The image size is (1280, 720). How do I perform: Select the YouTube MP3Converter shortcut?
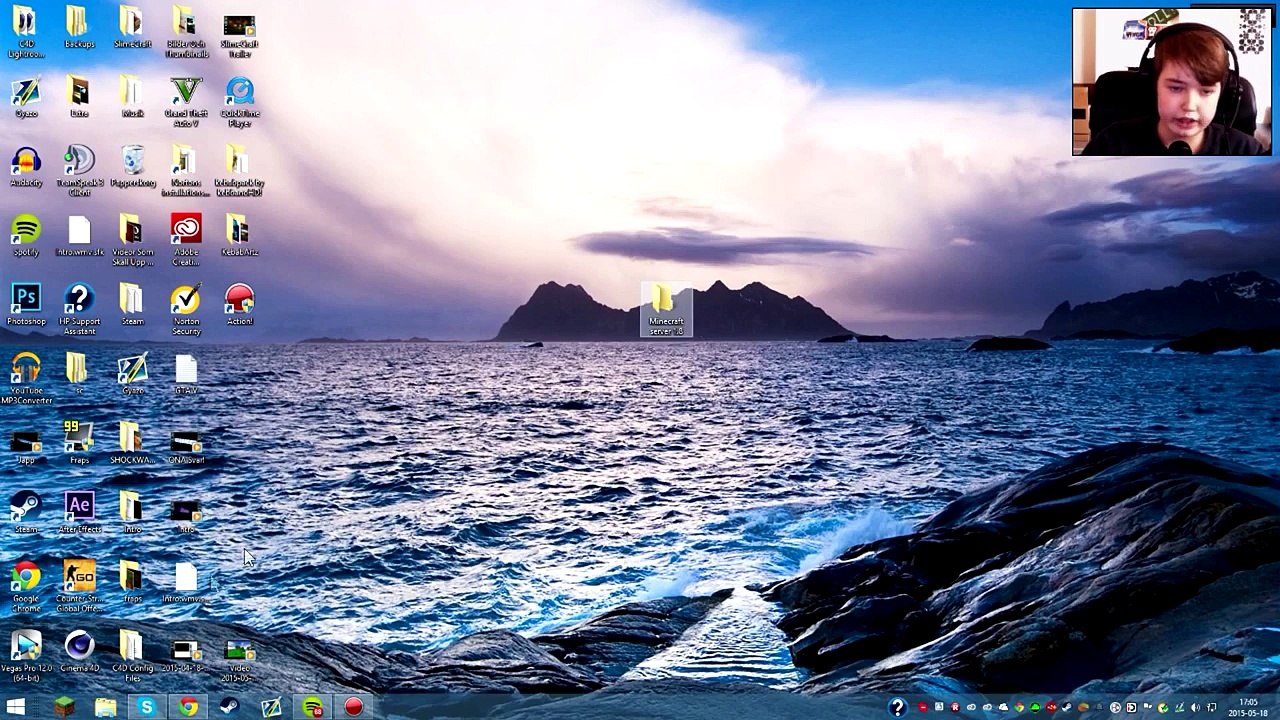click(26, 379)
